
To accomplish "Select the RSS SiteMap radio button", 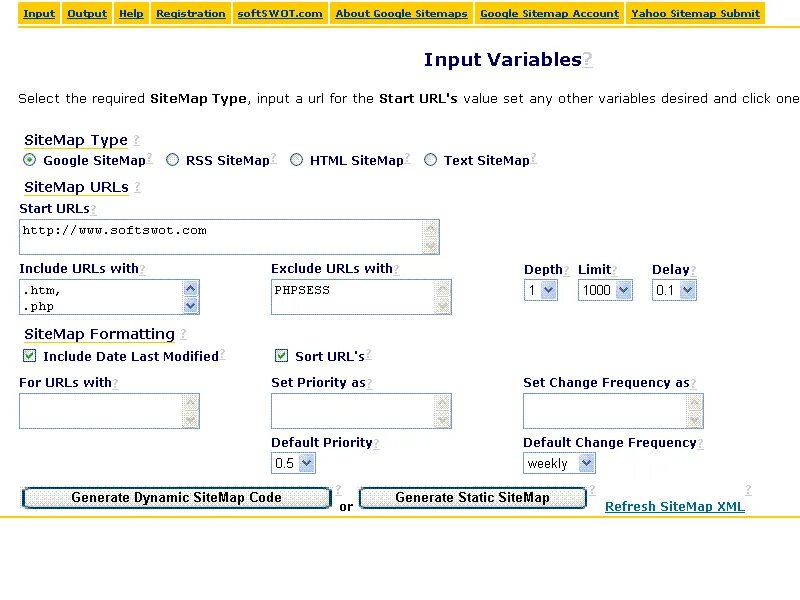I will tap(173, 160).
